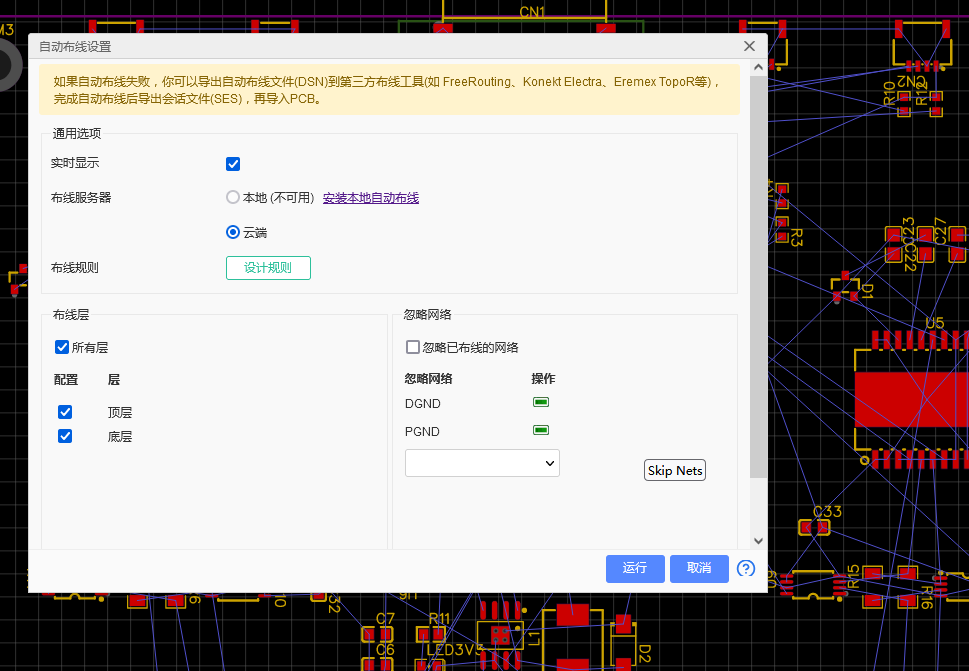Remove PGND from the ignored nets list
Image resolution: width=969 pixels, height=671 pixels.
coord(541,430)
